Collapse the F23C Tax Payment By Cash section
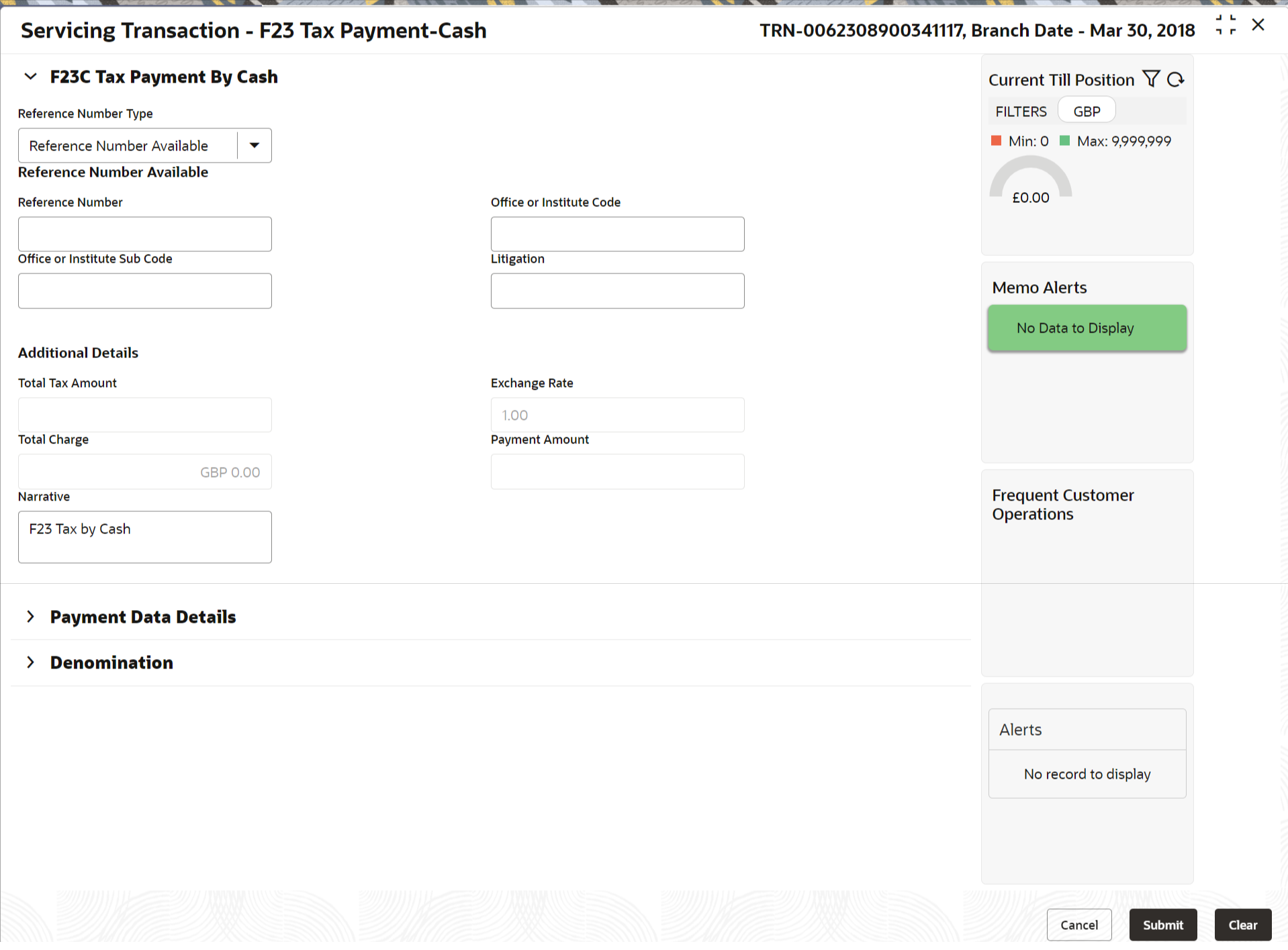 [30, 77]
